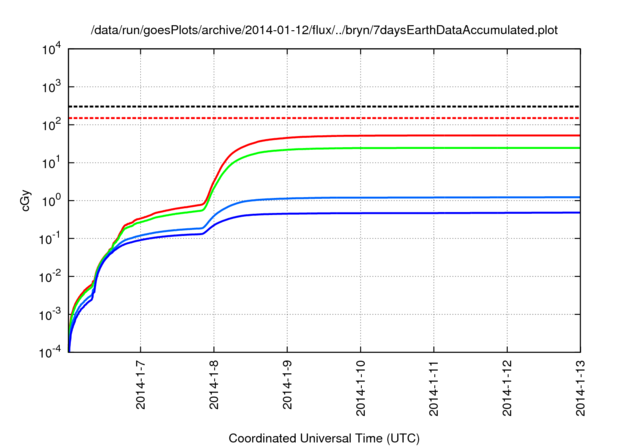Click the plot title file path
640x448 pixels.
pyautogui.click(x=324, y=30)
